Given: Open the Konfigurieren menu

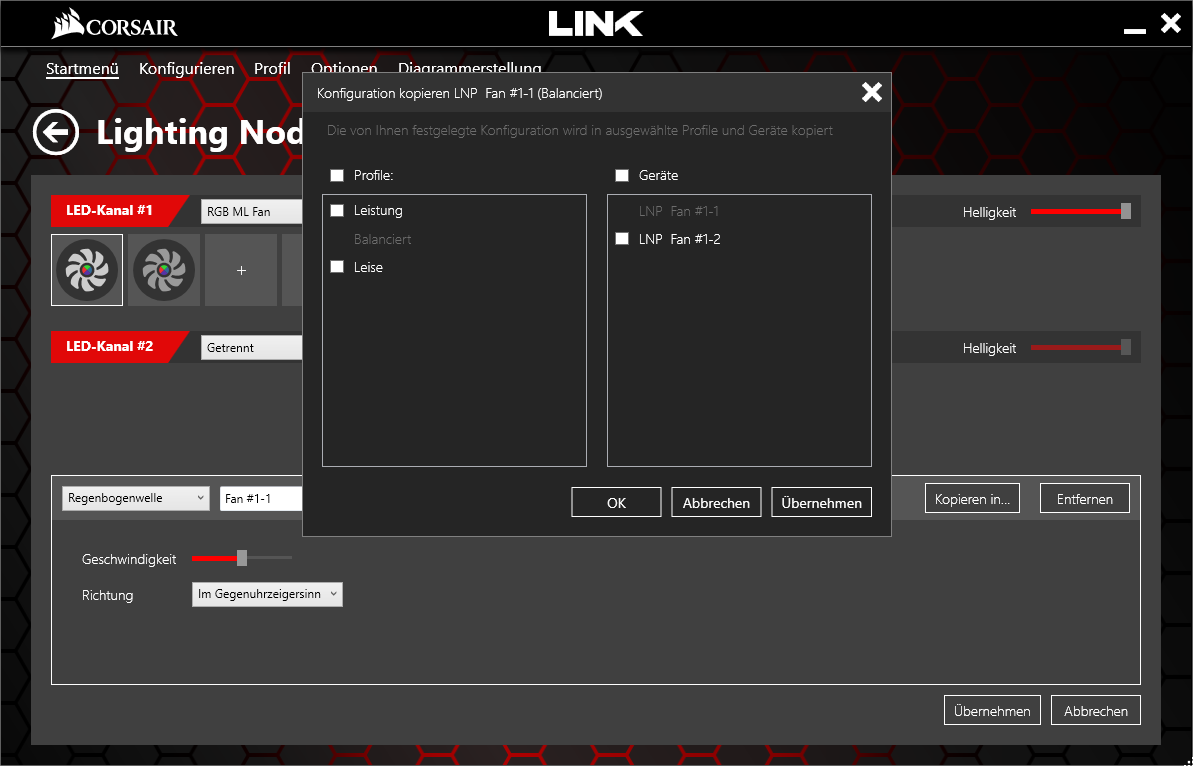Looking at the screenshot, I should click(x=186, y=69).
